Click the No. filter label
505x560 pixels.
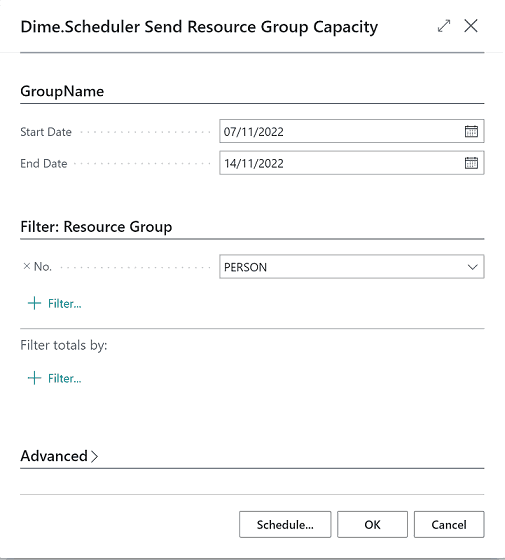42,266
